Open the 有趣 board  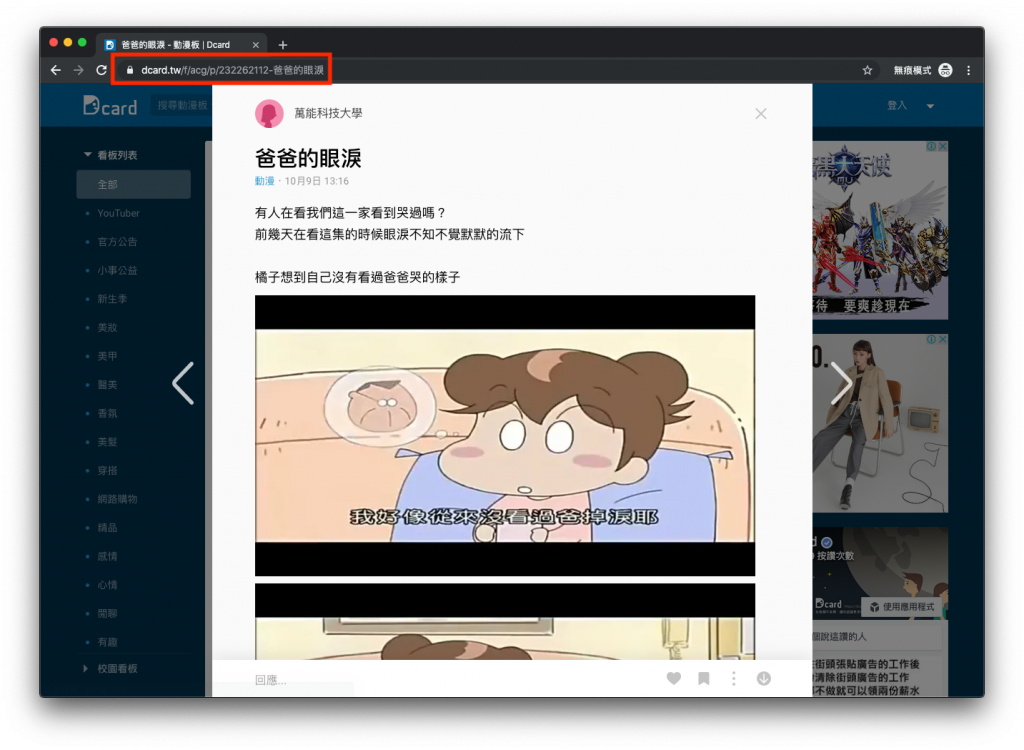(x=107, y=642)
